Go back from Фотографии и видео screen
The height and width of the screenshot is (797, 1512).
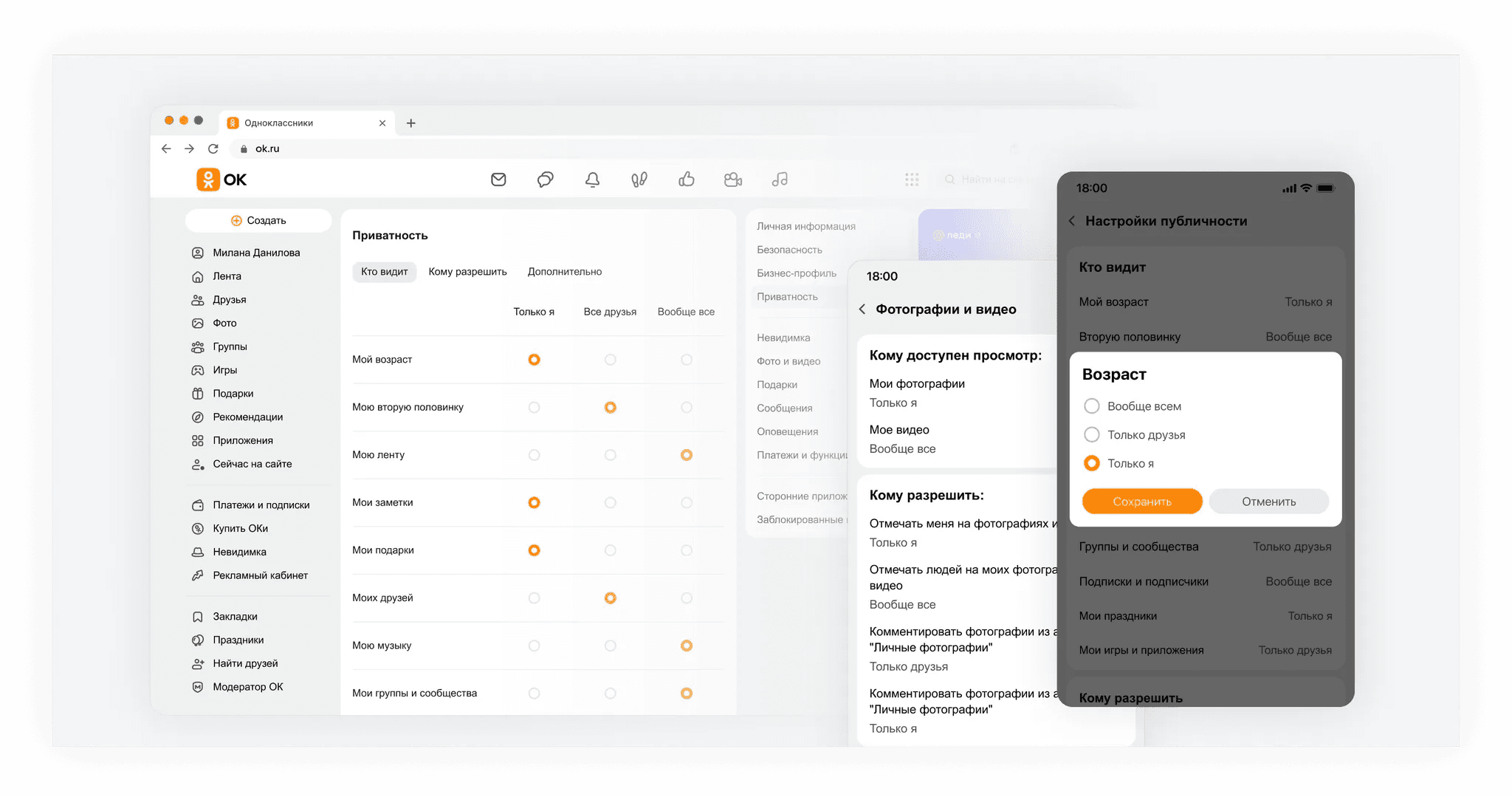point(862,309)
